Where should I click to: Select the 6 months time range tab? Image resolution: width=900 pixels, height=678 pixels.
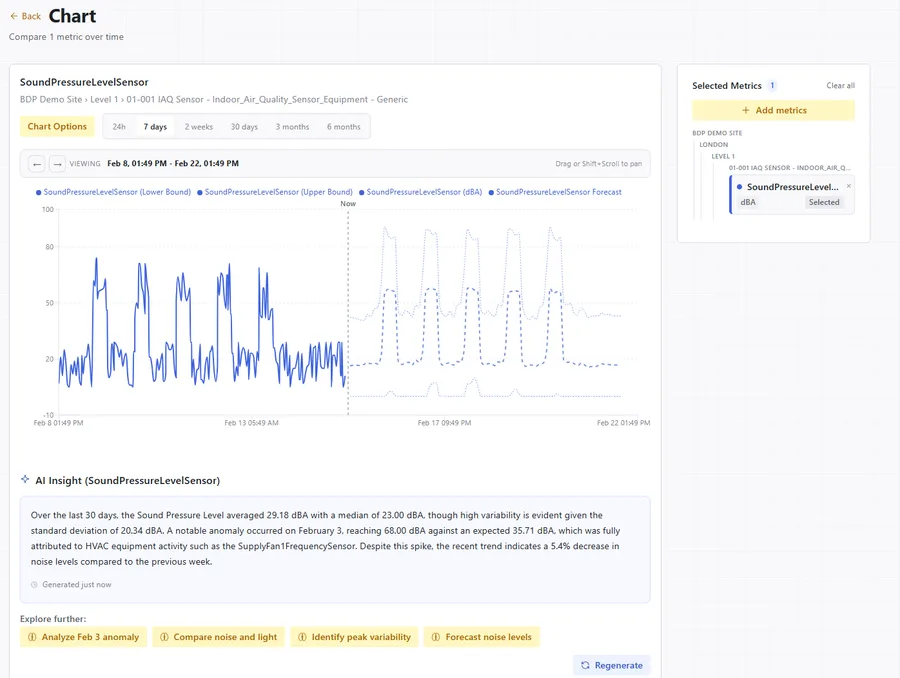(346, 127)
